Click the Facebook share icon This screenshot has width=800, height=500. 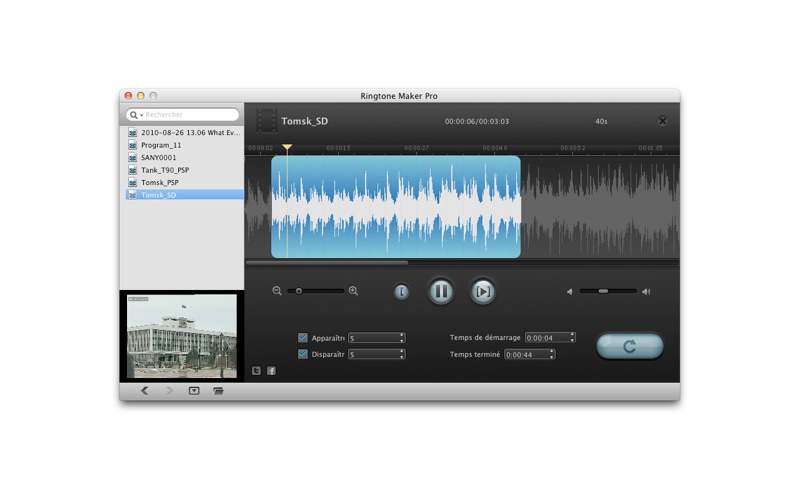[x=271, y=371]
